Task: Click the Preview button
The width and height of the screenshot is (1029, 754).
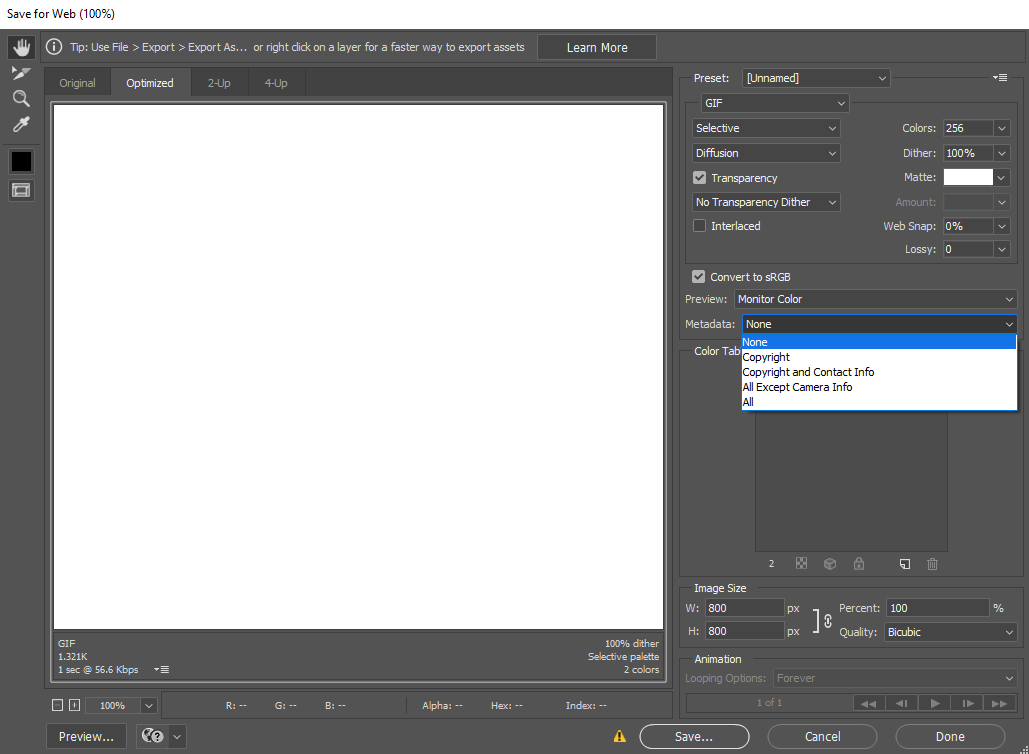Action: [x=86, y=736]
